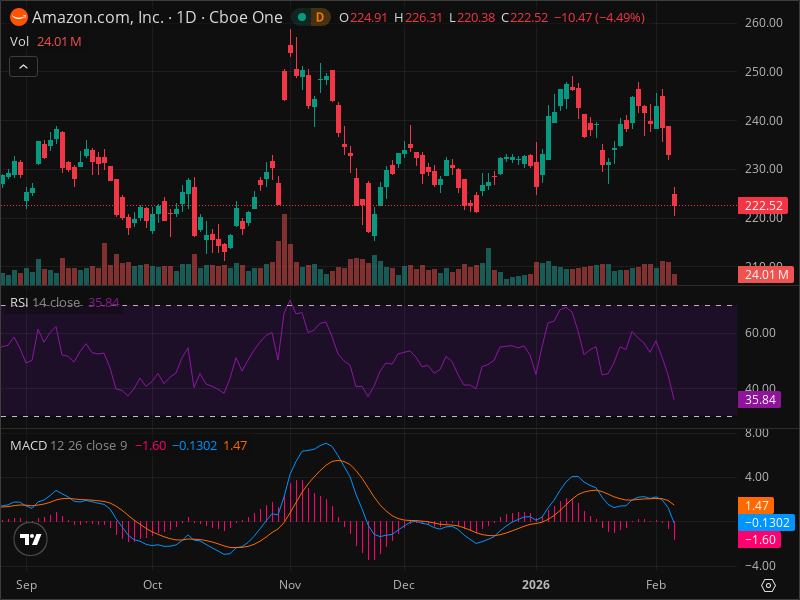The image size is (800, 600).
Task: Click the Amazon logo icon
Action: pyautogui.click(x=19, y=17)
